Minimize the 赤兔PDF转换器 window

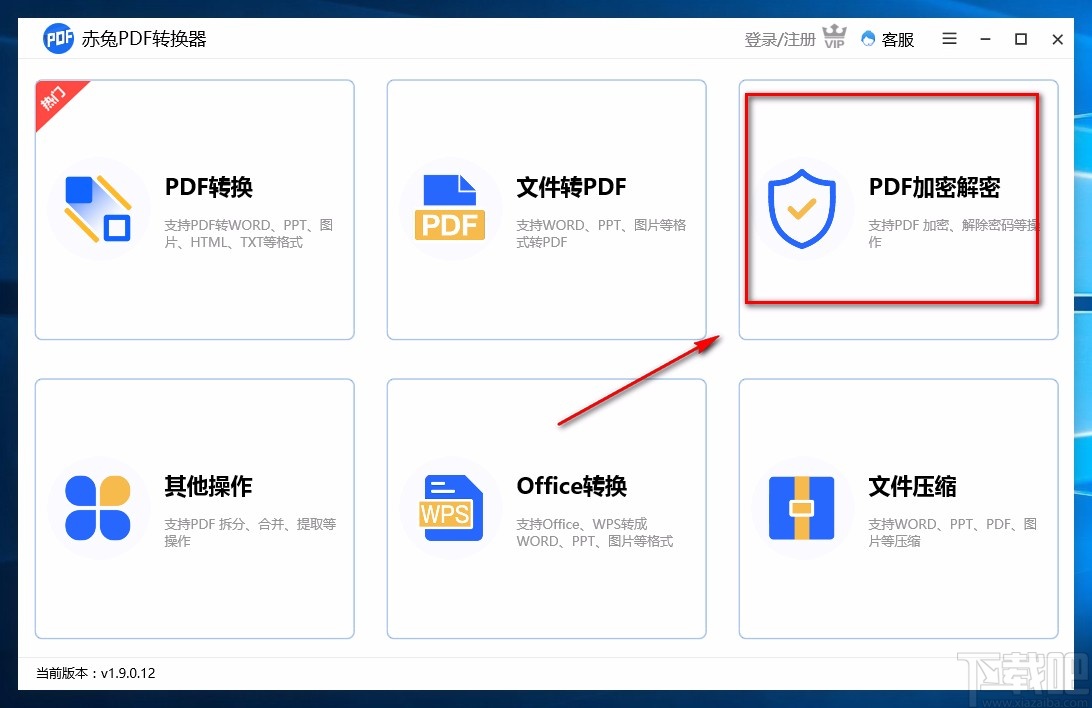985,39
